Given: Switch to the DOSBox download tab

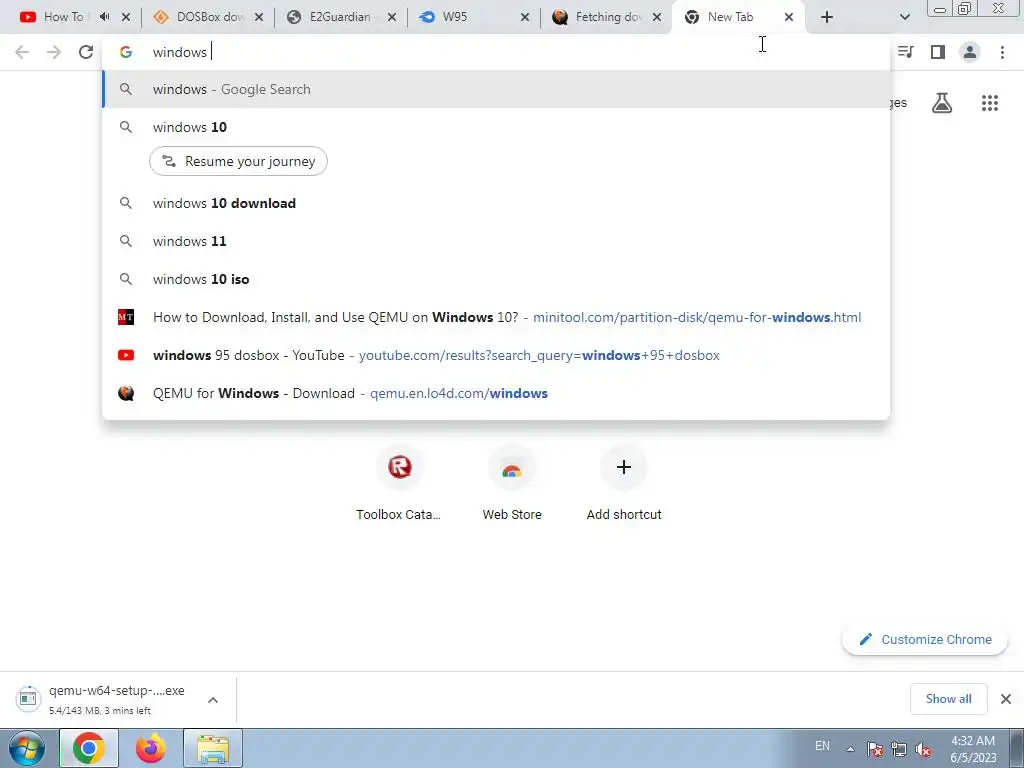Looking at the screenshot, I should click(200, 17).
